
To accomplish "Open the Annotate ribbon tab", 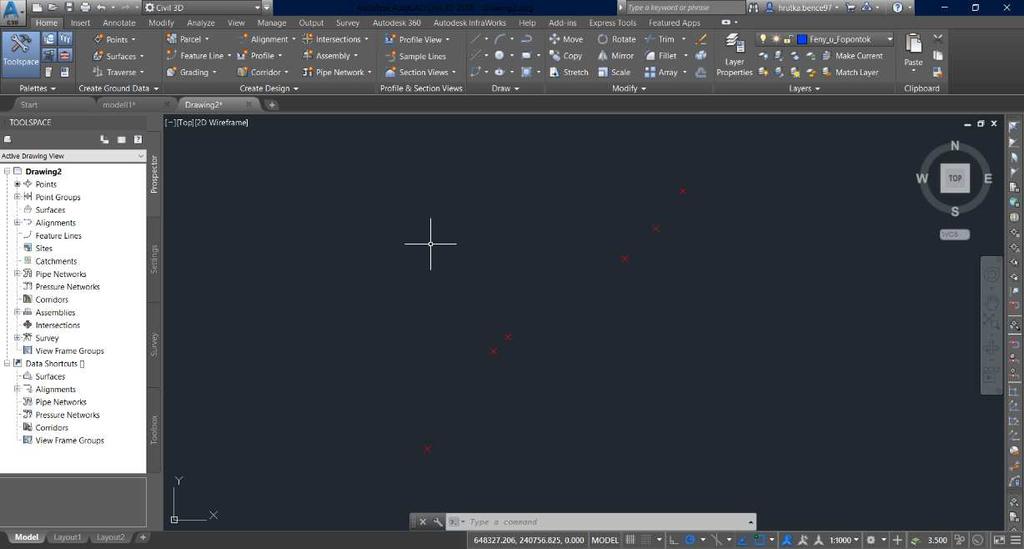I will [x=119, y=23].
